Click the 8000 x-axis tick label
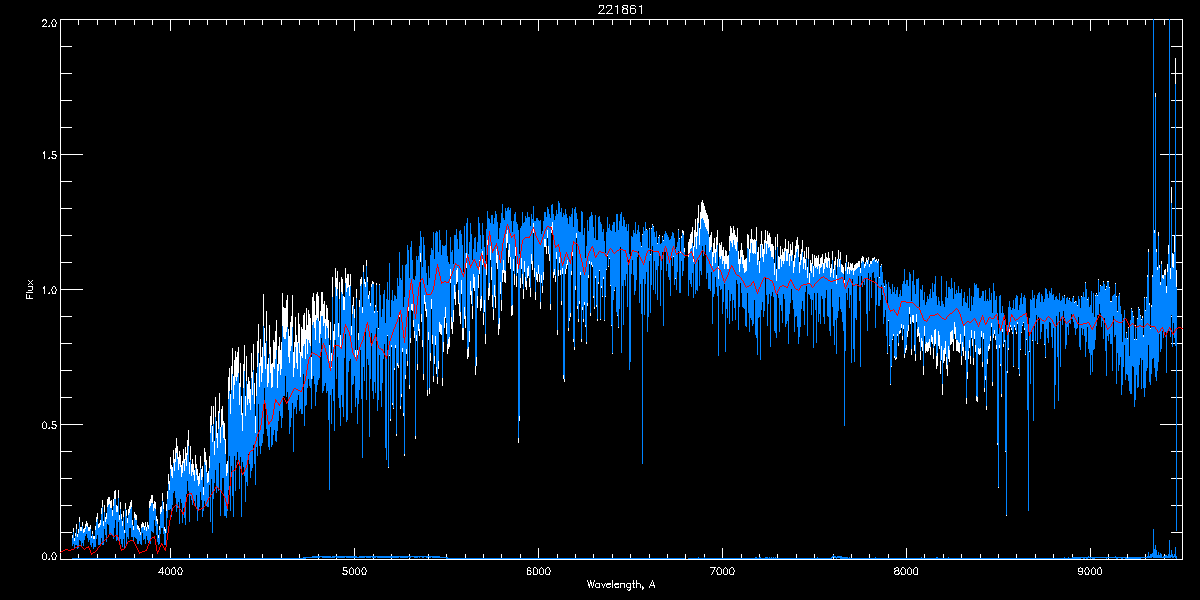This screenshot has width=1200, height=600. point(906,572)
